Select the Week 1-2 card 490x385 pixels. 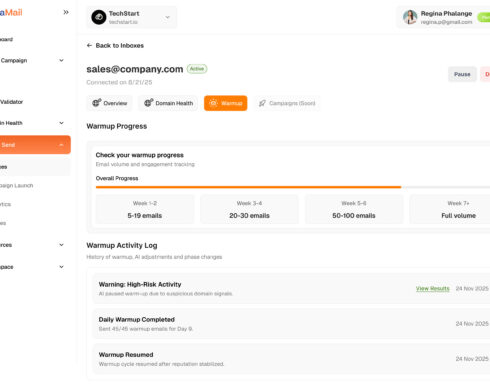point(145,209)
